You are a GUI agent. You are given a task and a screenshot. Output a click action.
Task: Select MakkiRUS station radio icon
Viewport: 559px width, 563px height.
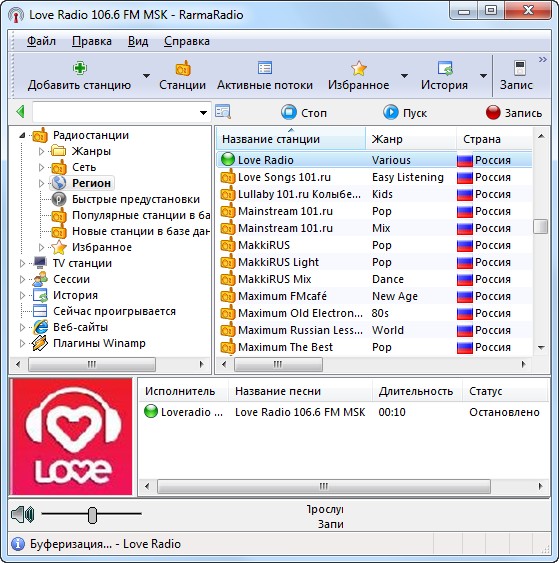click(x=228, y=245)
